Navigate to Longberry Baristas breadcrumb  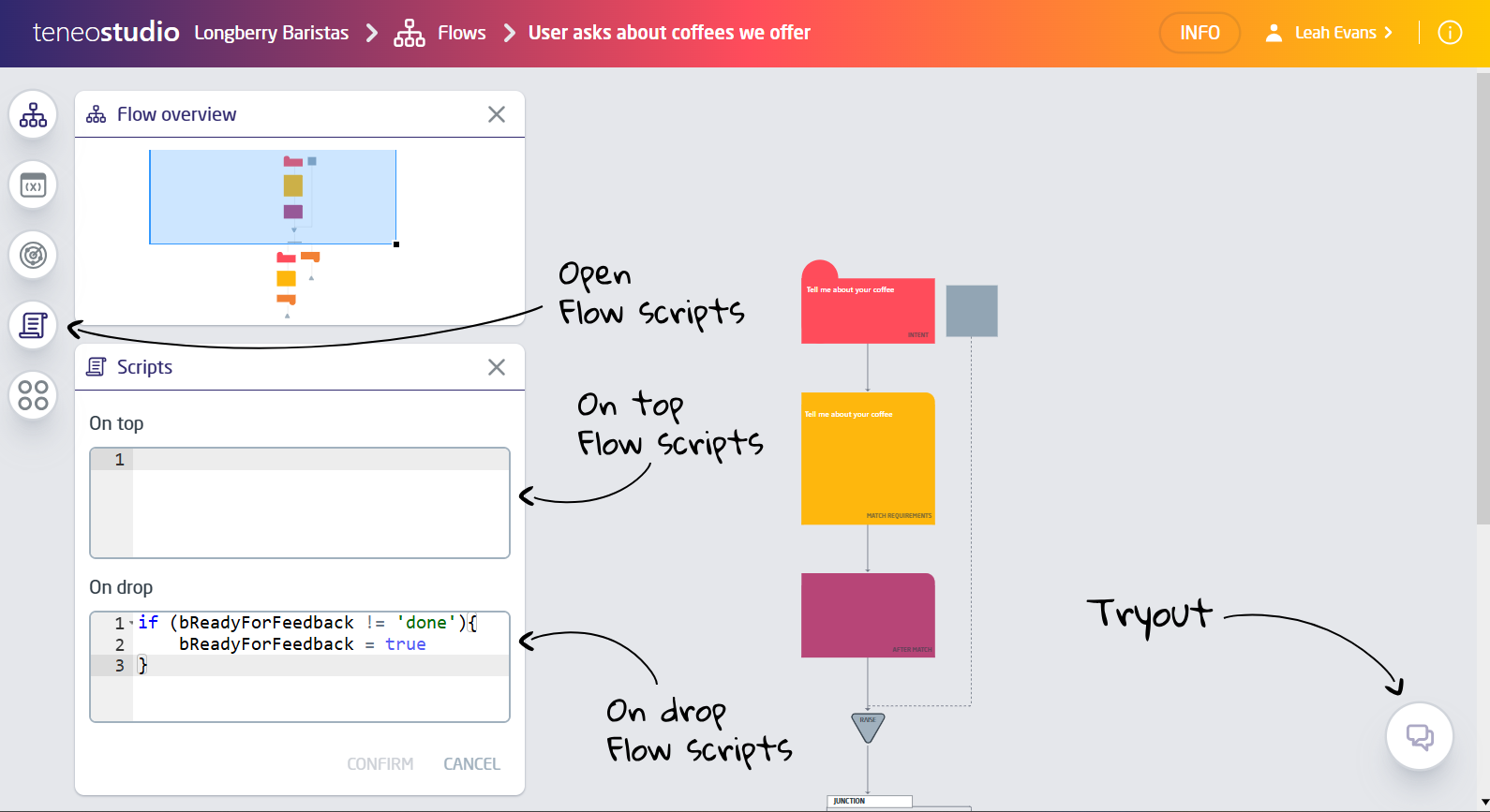[x=271, y=32]
